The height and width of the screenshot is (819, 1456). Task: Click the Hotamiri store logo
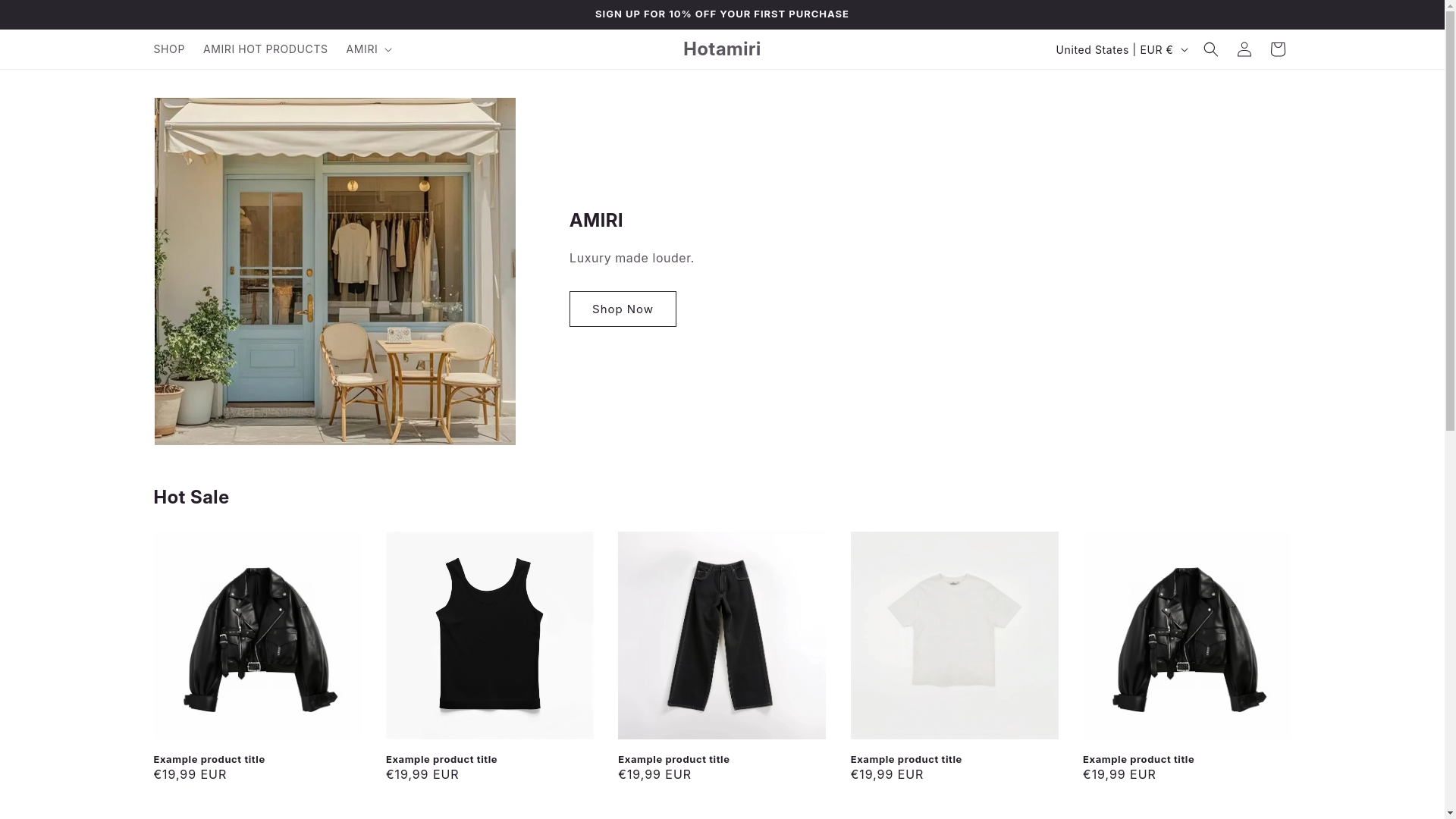[722, 49]
